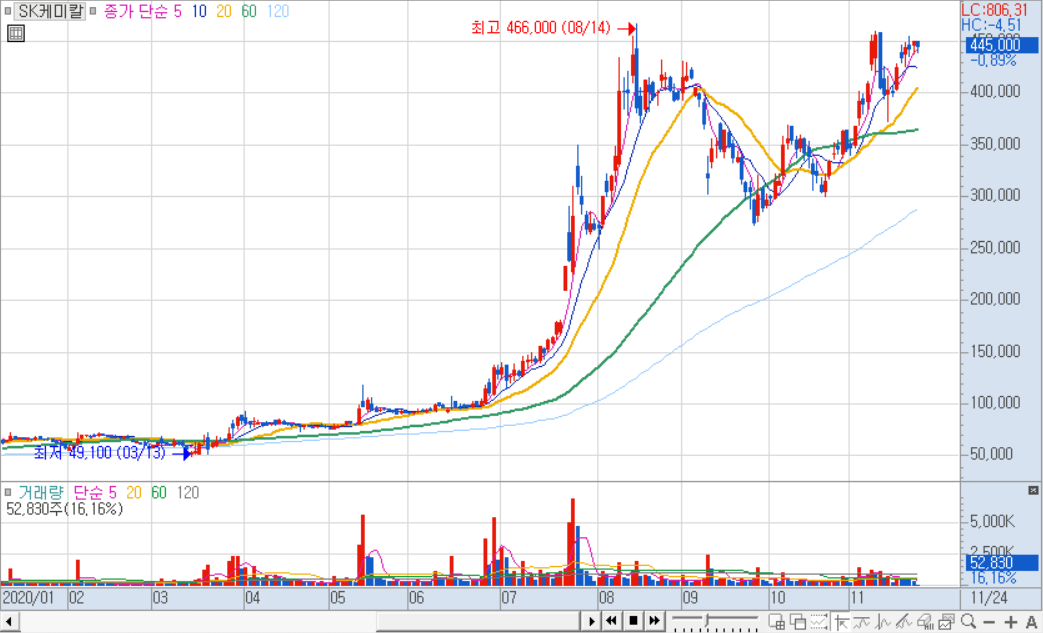Viewport: 1043px width, 633px height.
Task: Click the eraser tool icon
Action: click(925, 622)
